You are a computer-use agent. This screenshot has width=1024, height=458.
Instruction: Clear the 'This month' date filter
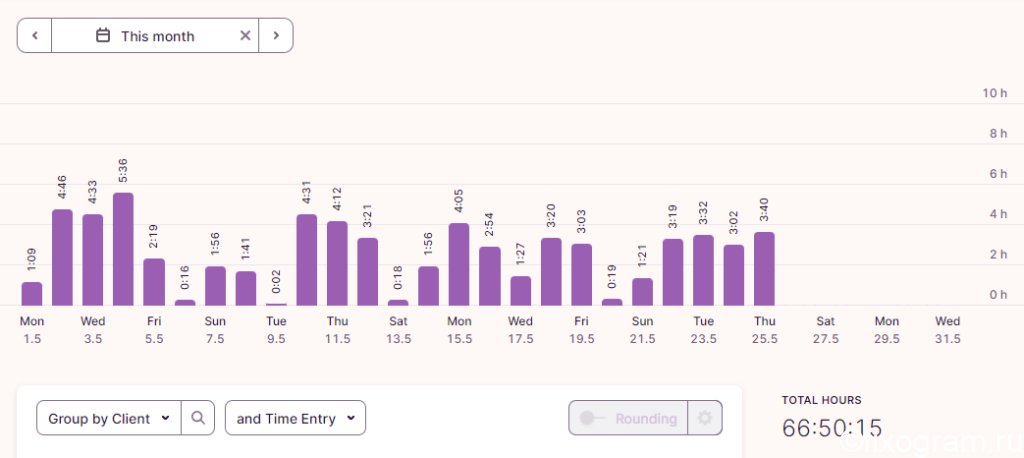(x=245, y=35)
